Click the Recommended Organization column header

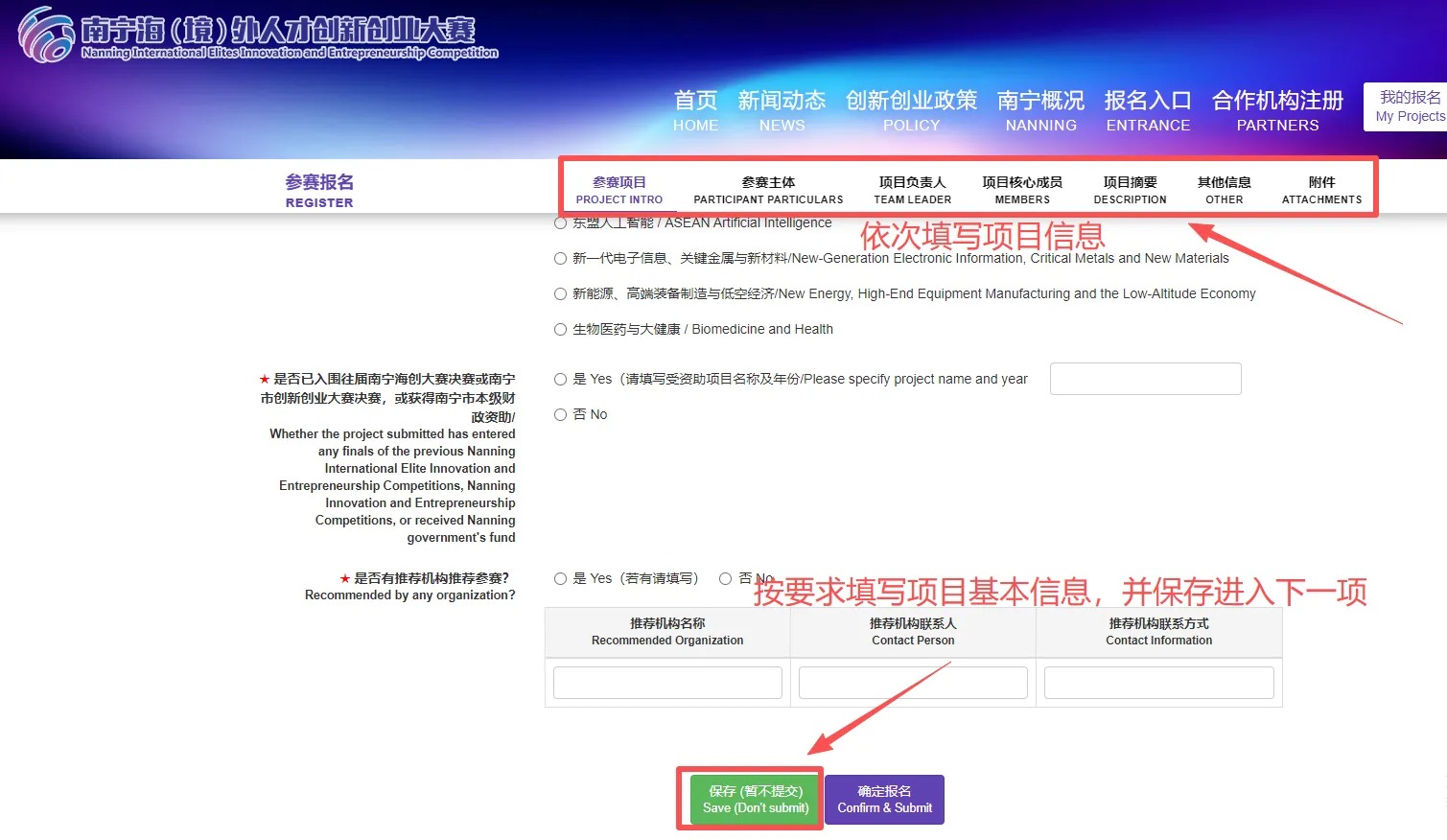coord(667,632)
